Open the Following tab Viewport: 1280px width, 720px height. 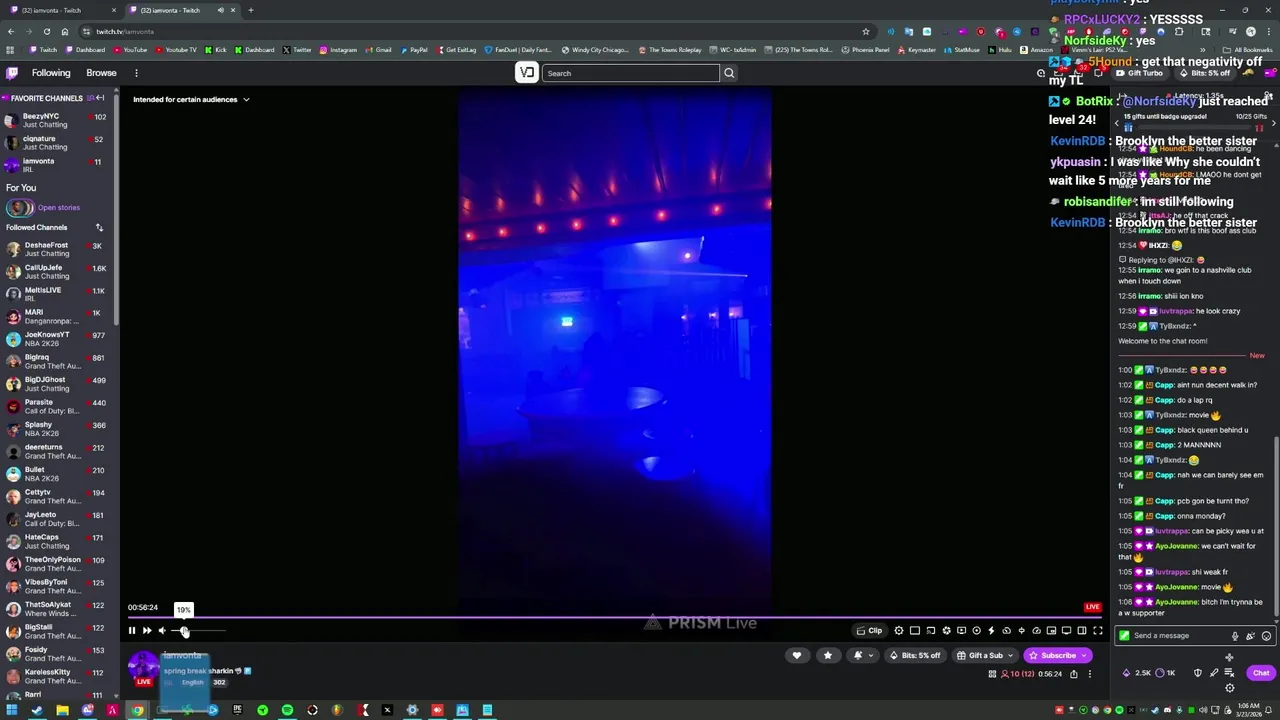click(51, 73)
